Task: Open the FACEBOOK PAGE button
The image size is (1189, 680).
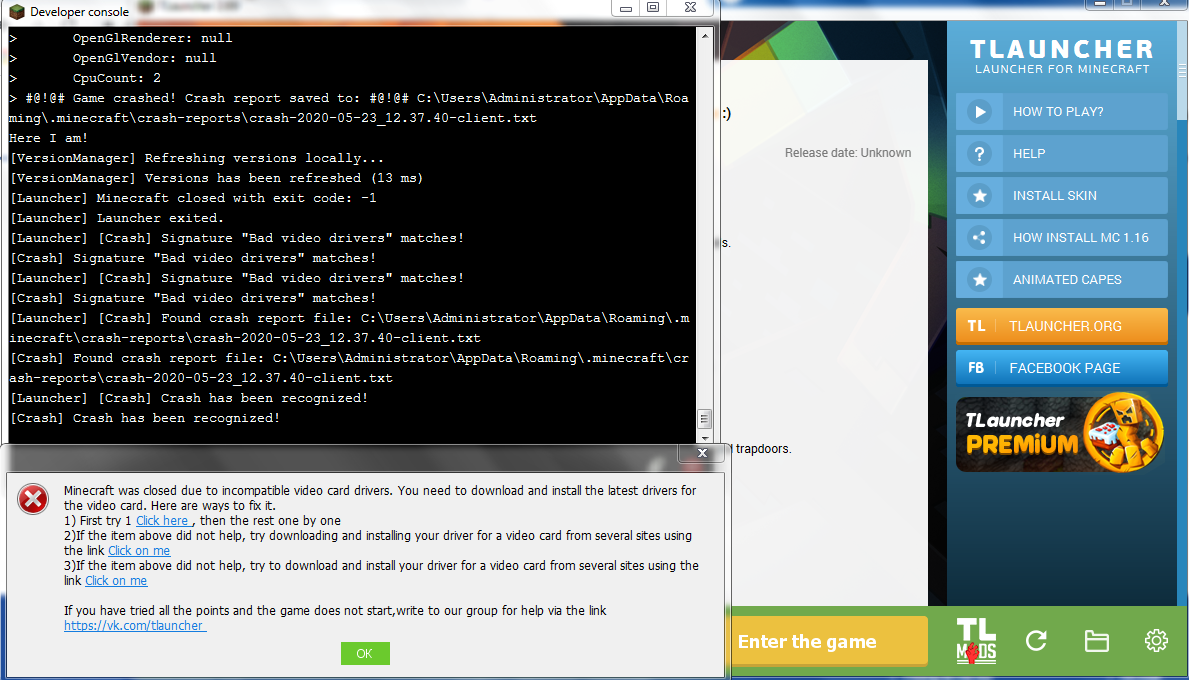Action: tap(1062, 368)
